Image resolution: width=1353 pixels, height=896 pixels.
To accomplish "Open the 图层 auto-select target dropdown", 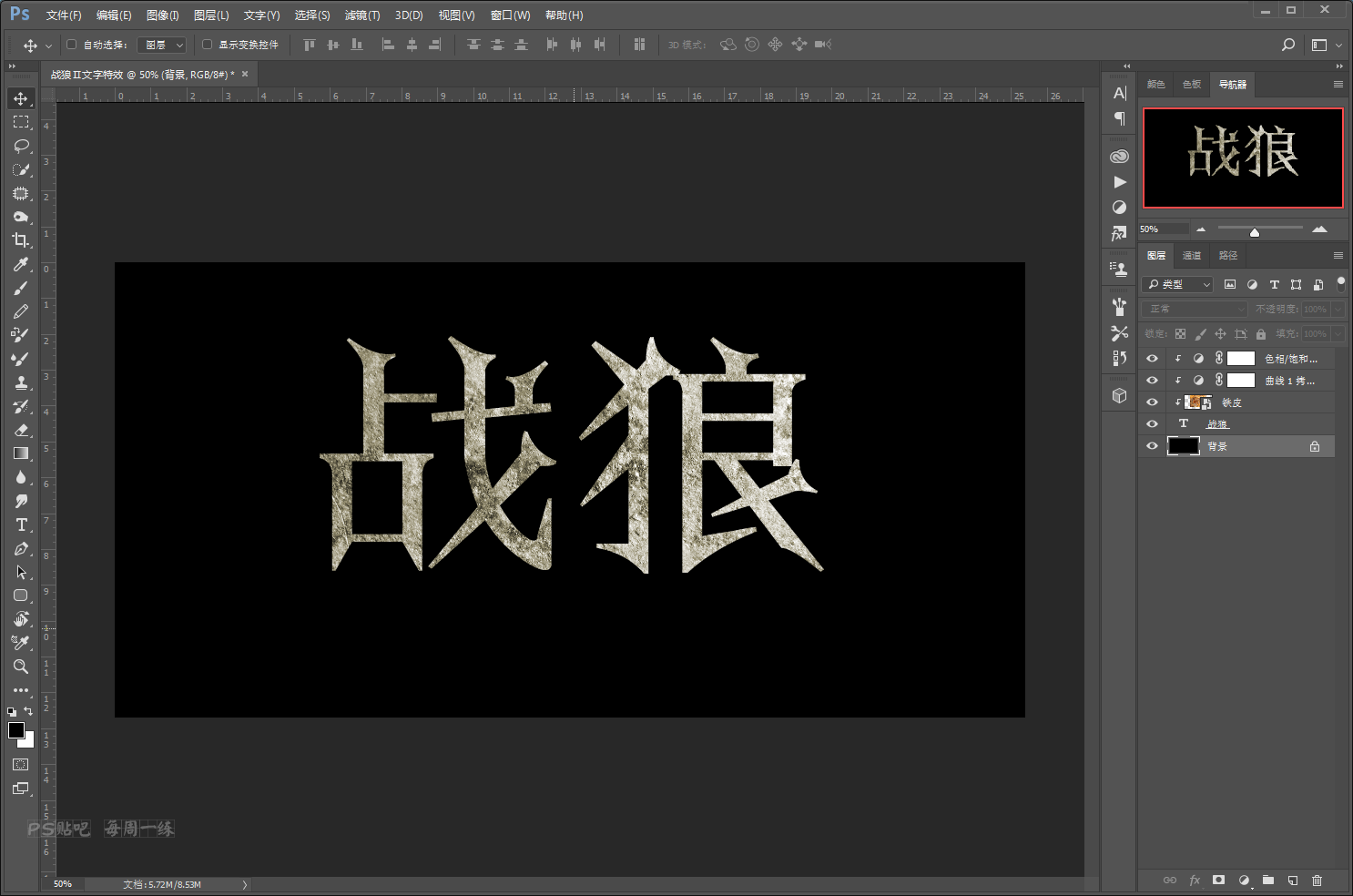I will (162, 45).
